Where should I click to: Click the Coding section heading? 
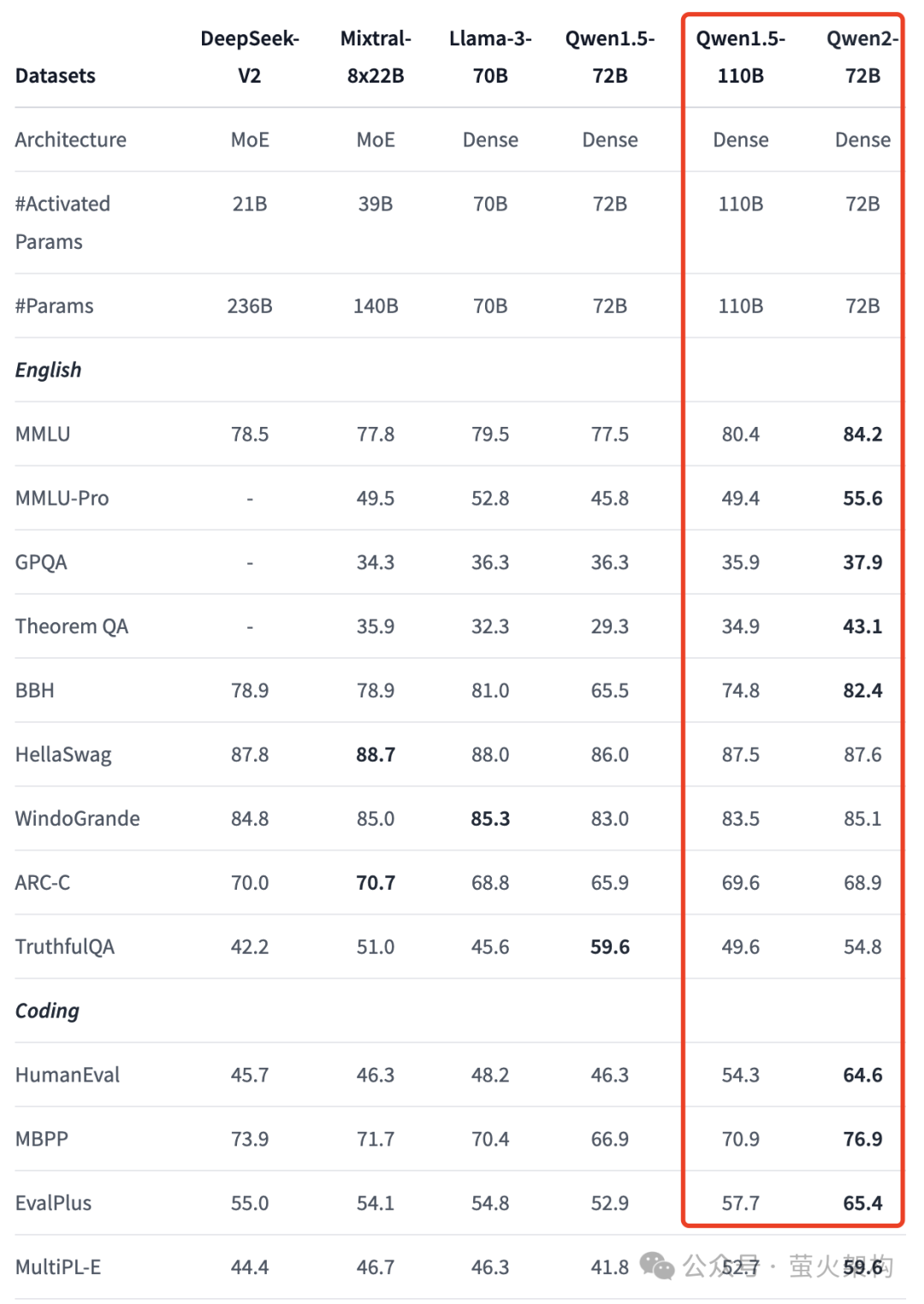click(x=47, y=1011)
